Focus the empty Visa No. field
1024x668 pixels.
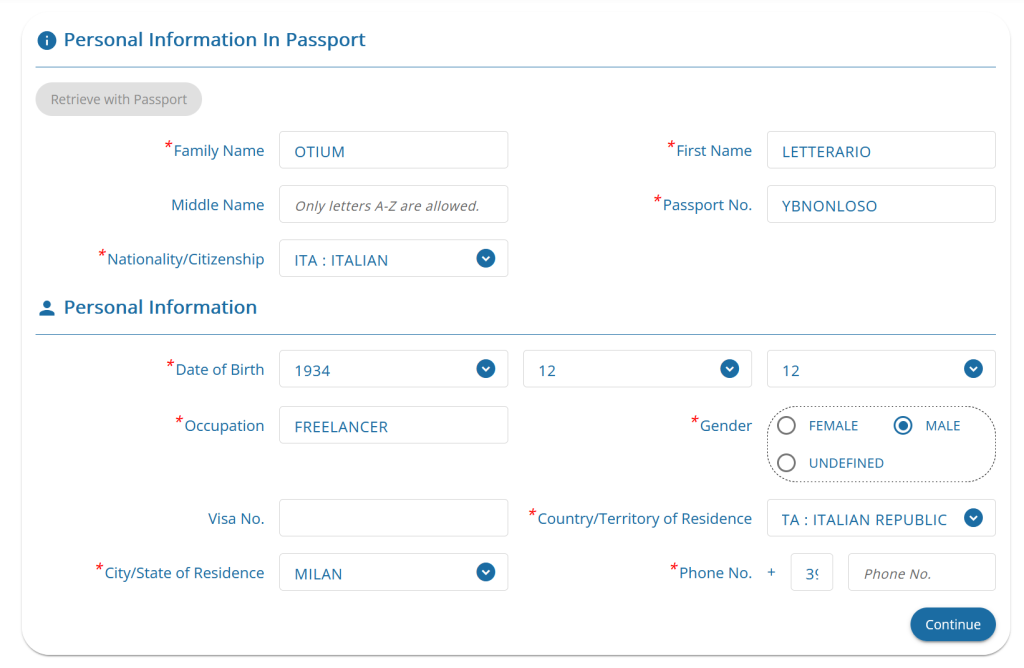394,518
